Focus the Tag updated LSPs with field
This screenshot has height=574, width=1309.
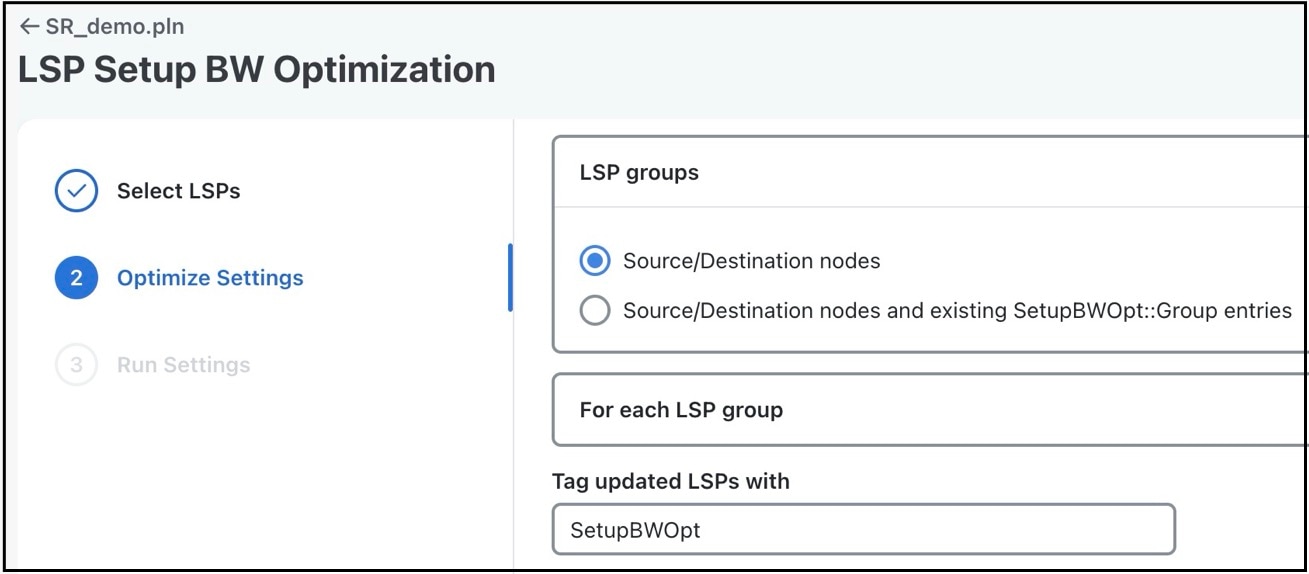coord(864,529)
